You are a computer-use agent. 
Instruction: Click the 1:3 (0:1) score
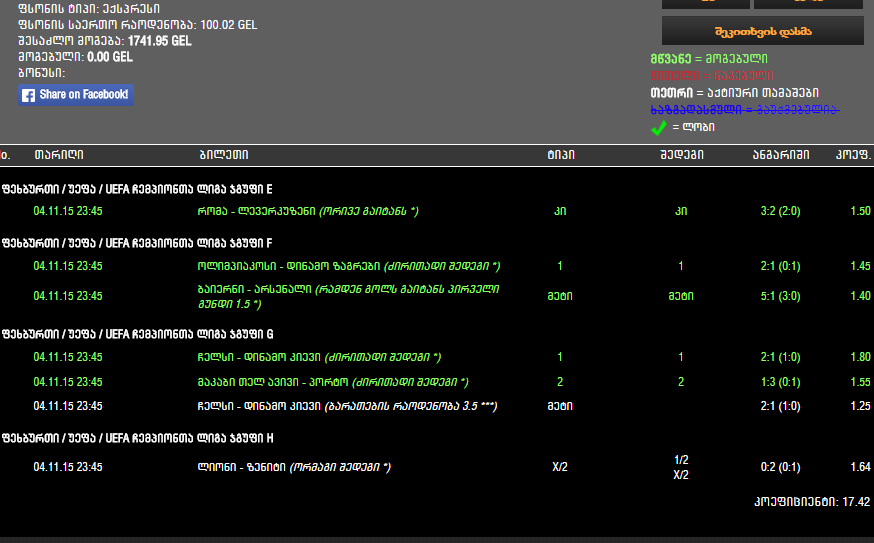tap(780, 382)
